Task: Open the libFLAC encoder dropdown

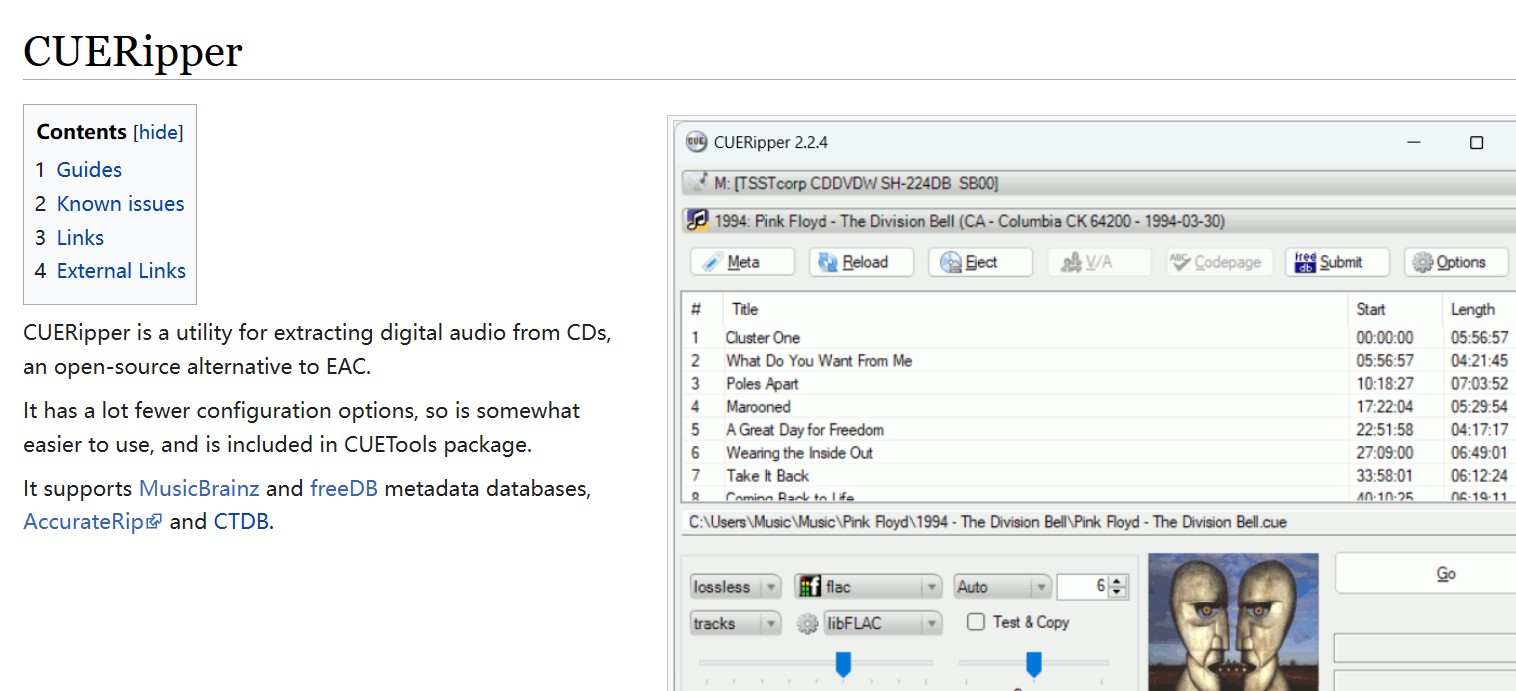Action: [x=883, y=624]
